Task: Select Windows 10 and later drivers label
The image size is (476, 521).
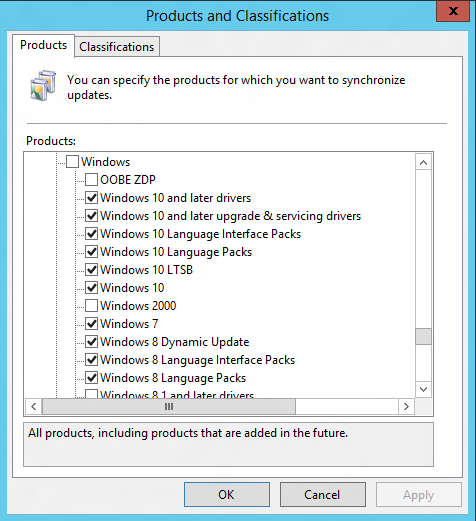Action: (x=175, y=198)
